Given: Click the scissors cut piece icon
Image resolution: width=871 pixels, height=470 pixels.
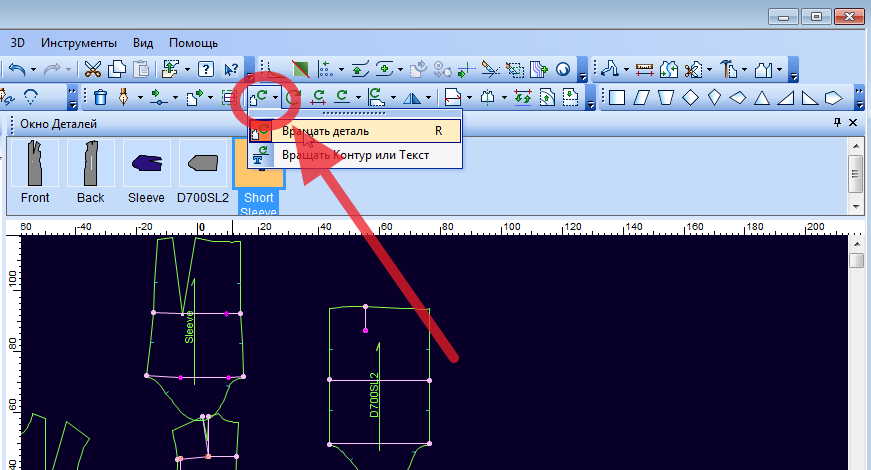Looking at the screenshot, I should [693, 69].
